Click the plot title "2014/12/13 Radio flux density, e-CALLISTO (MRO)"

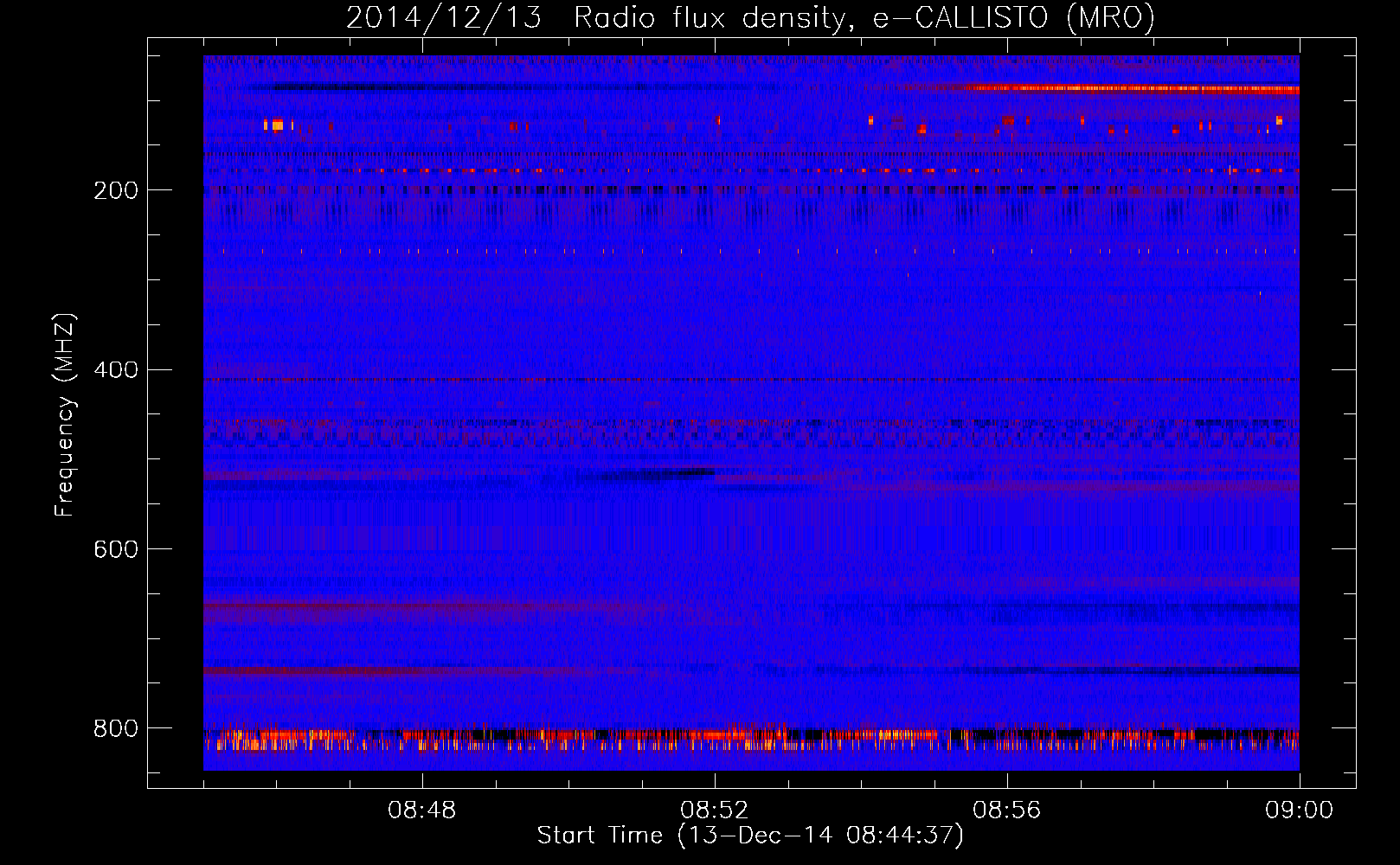(x=750, y=18)
